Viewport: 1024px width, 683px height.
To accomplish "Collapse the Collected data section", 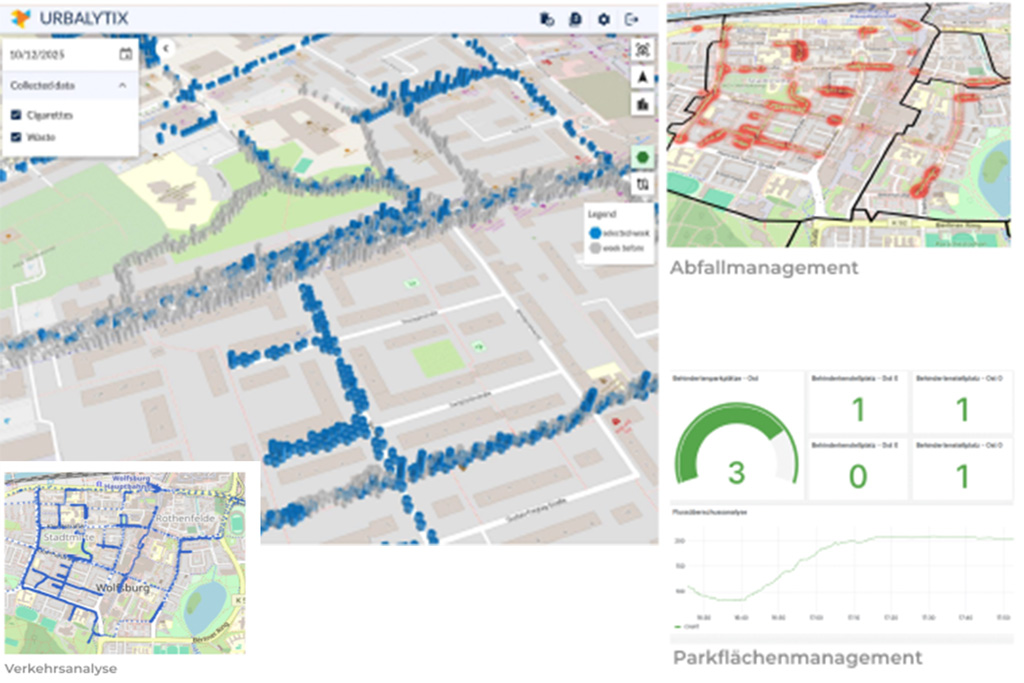I will coord(122,86).
